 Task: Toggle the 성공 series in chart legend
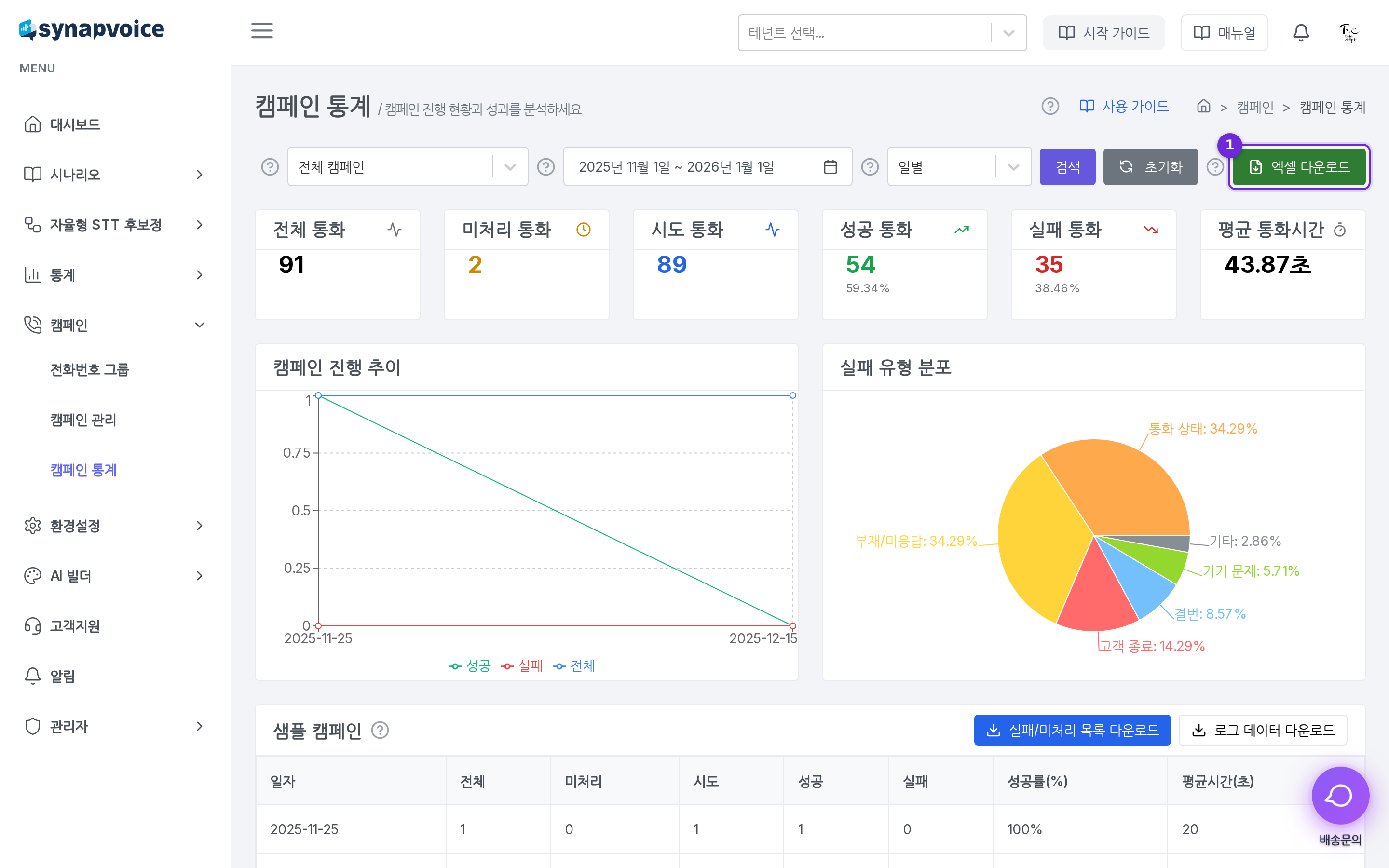click(x=469, y=666)
